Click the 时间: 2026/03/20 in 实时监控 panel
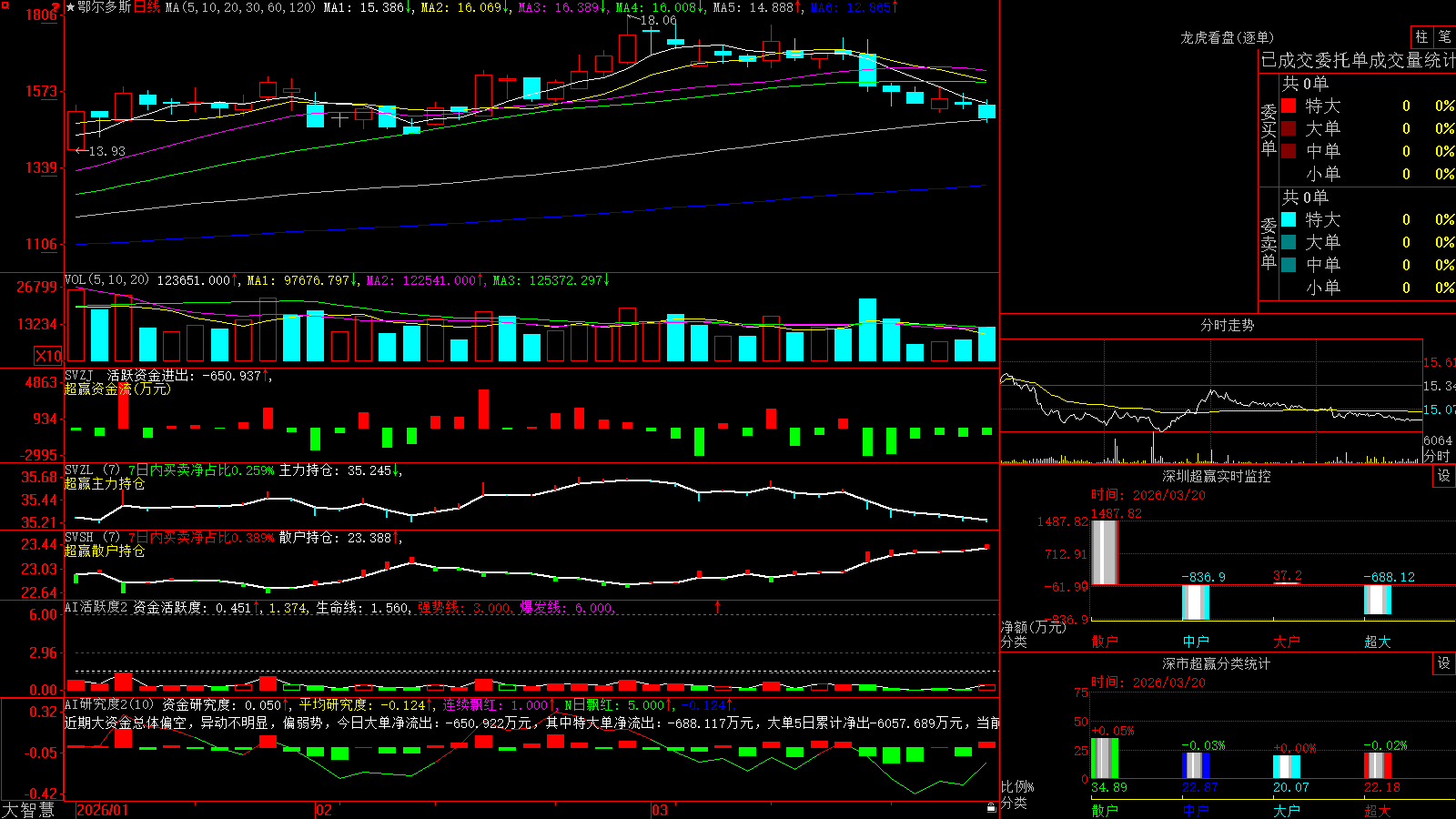 tap(1148, 495)
